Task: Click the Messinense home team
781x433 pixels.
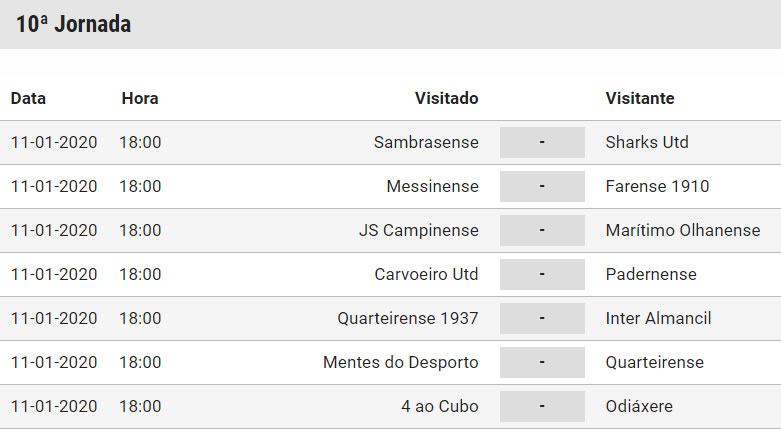Action: 432,186
